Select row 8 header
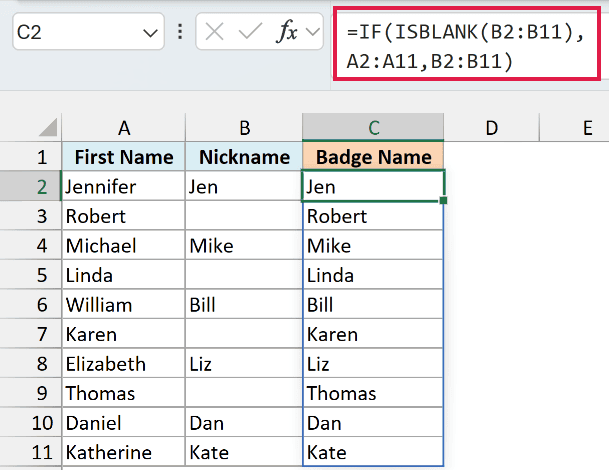Image resolution: width=609 pixels, height=470 pixels. pos(31,364)
